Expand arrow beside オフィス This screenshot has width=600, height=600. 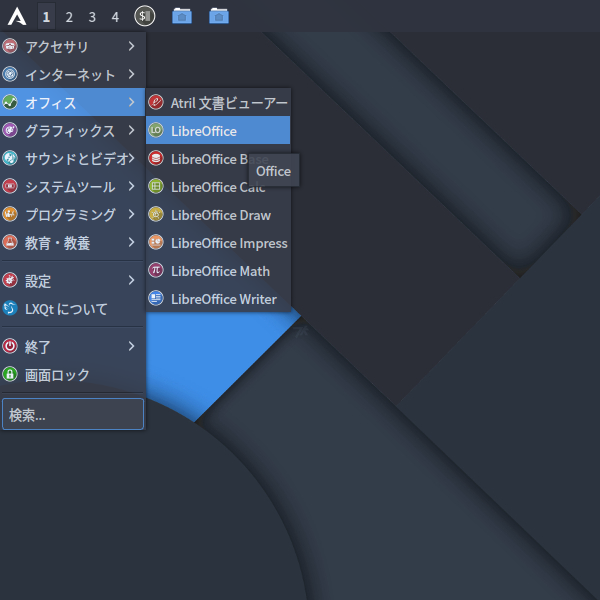tap(132, 102)
